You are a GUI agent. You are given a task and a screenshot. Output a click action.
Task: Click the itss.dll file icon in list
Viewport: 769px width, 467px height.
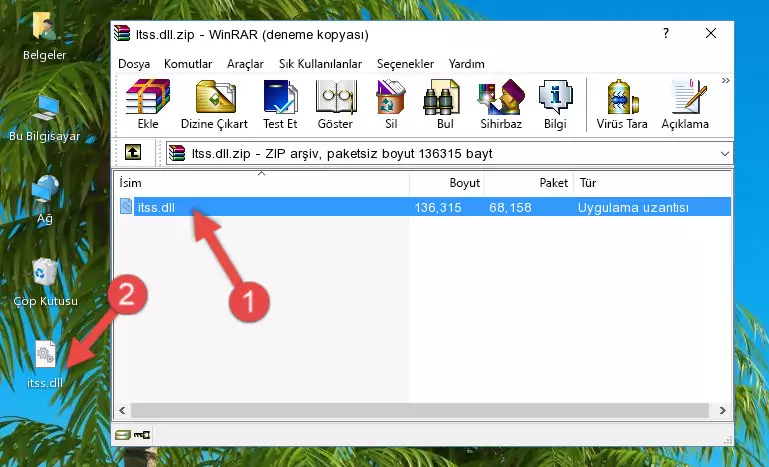tap(126, 207)
